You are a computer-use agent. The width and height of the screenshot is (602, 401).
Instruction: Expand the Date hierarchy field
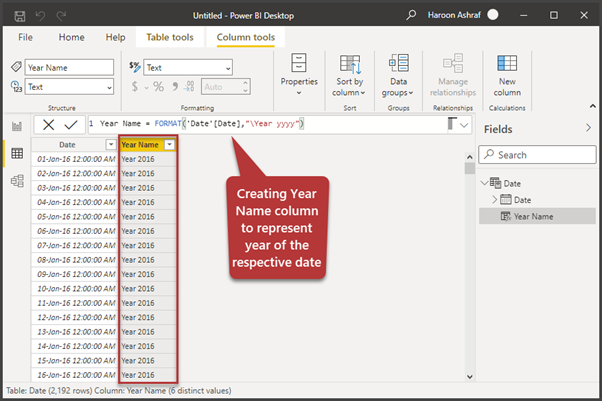click(x=494, y=199)
